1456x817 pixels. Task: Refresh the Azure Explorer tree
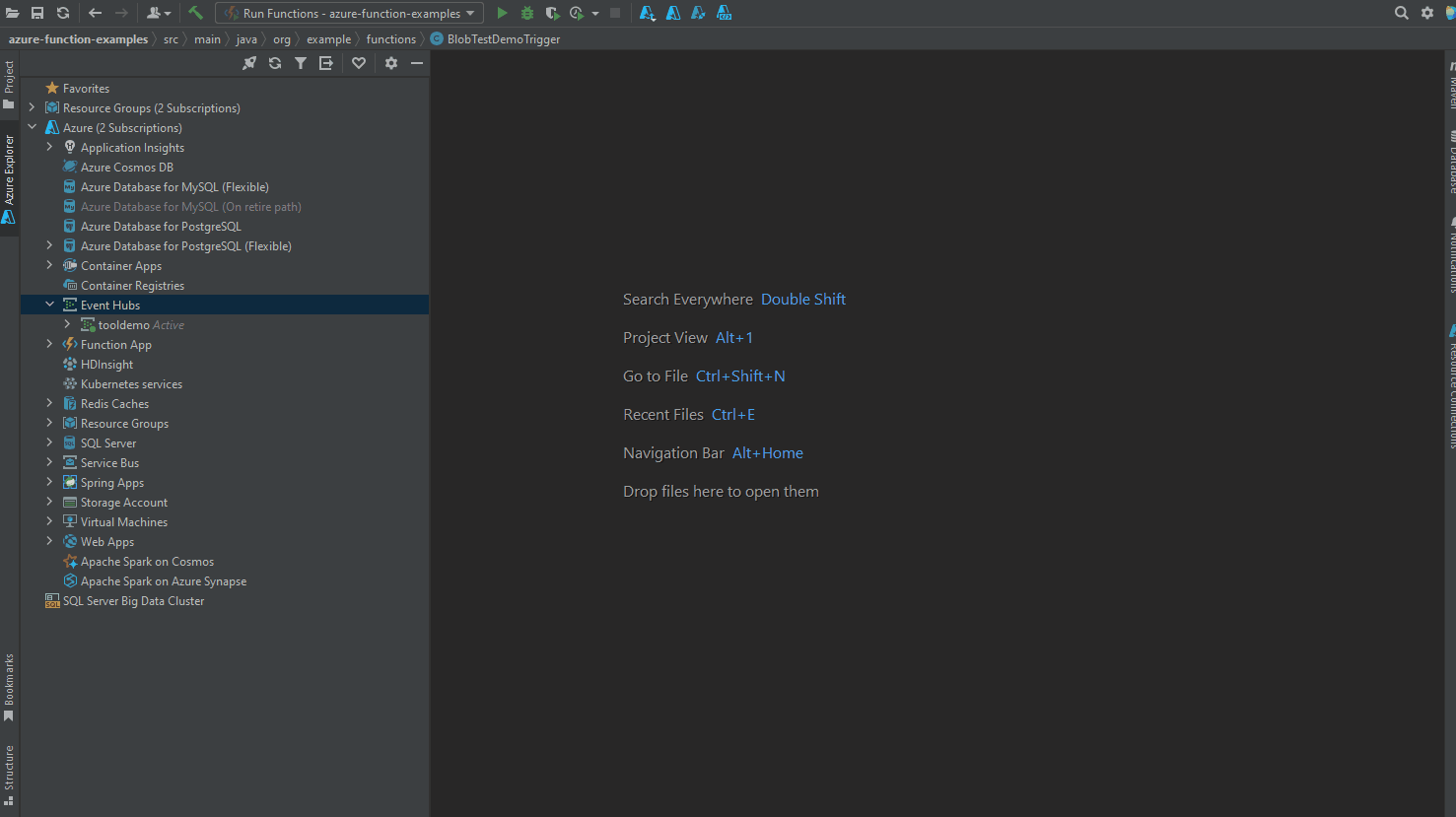coord(275,62)
